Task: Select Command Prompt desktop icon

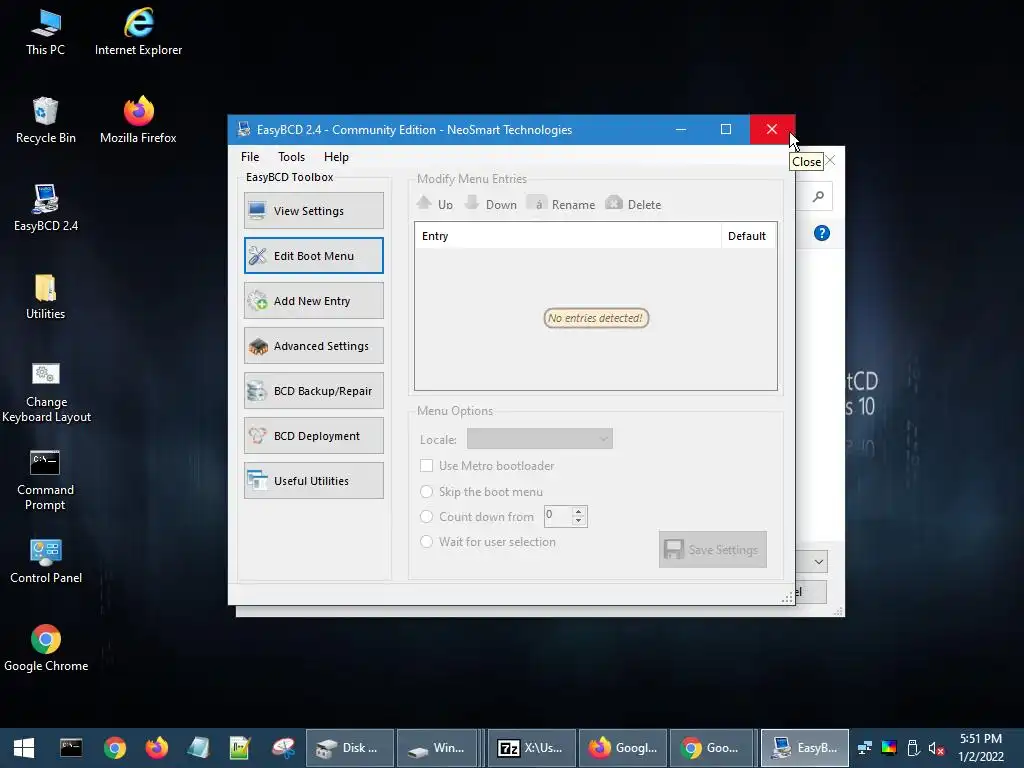Action: click(x=46, y=480)
